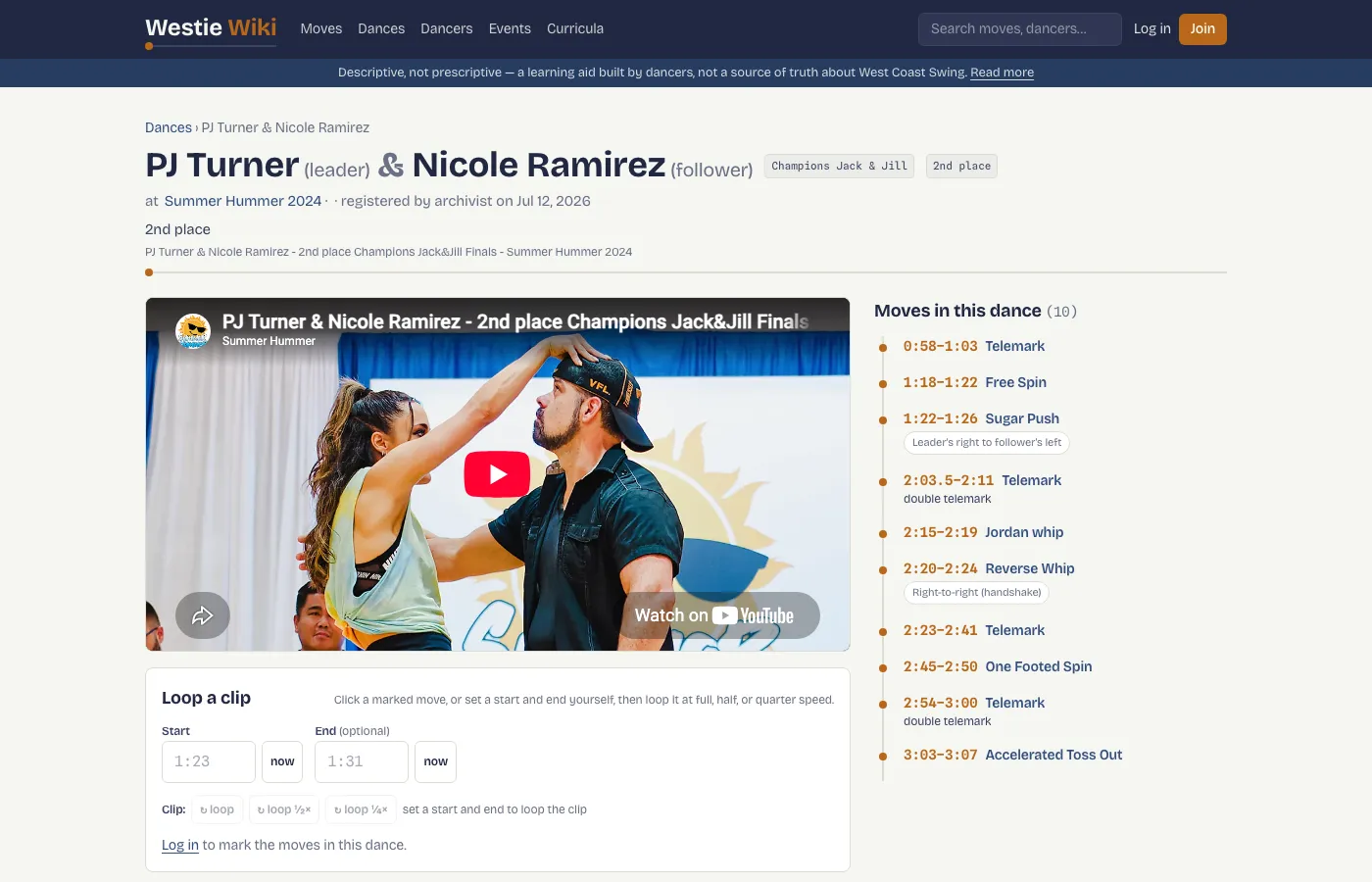1372x882 pixels.
Task: Select loop at half speed
Action: [284, 809]
